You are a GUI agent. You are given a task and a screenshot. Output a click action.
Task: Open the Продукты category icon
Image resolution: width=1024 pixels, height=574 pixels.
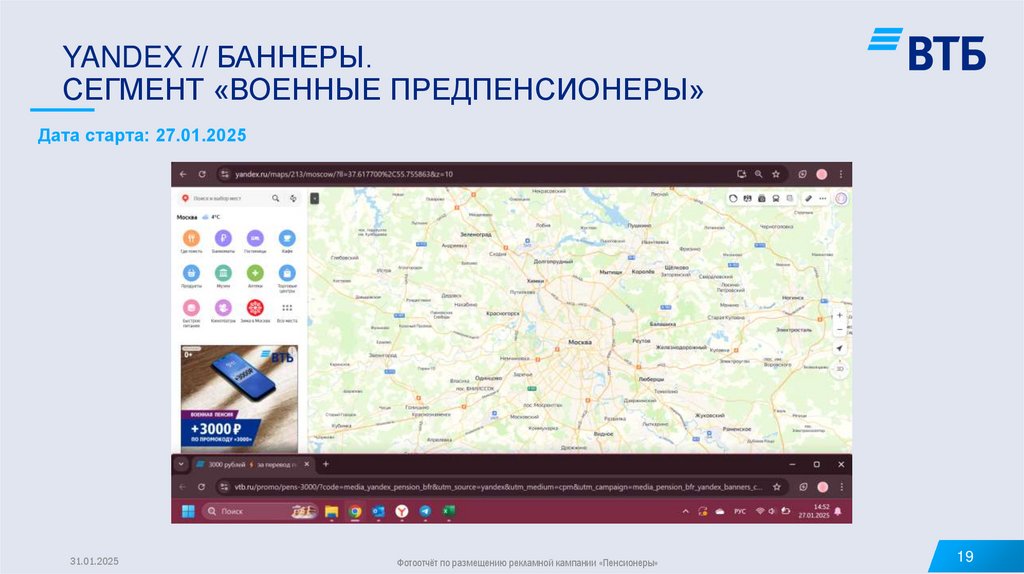(x=191, y=273)
